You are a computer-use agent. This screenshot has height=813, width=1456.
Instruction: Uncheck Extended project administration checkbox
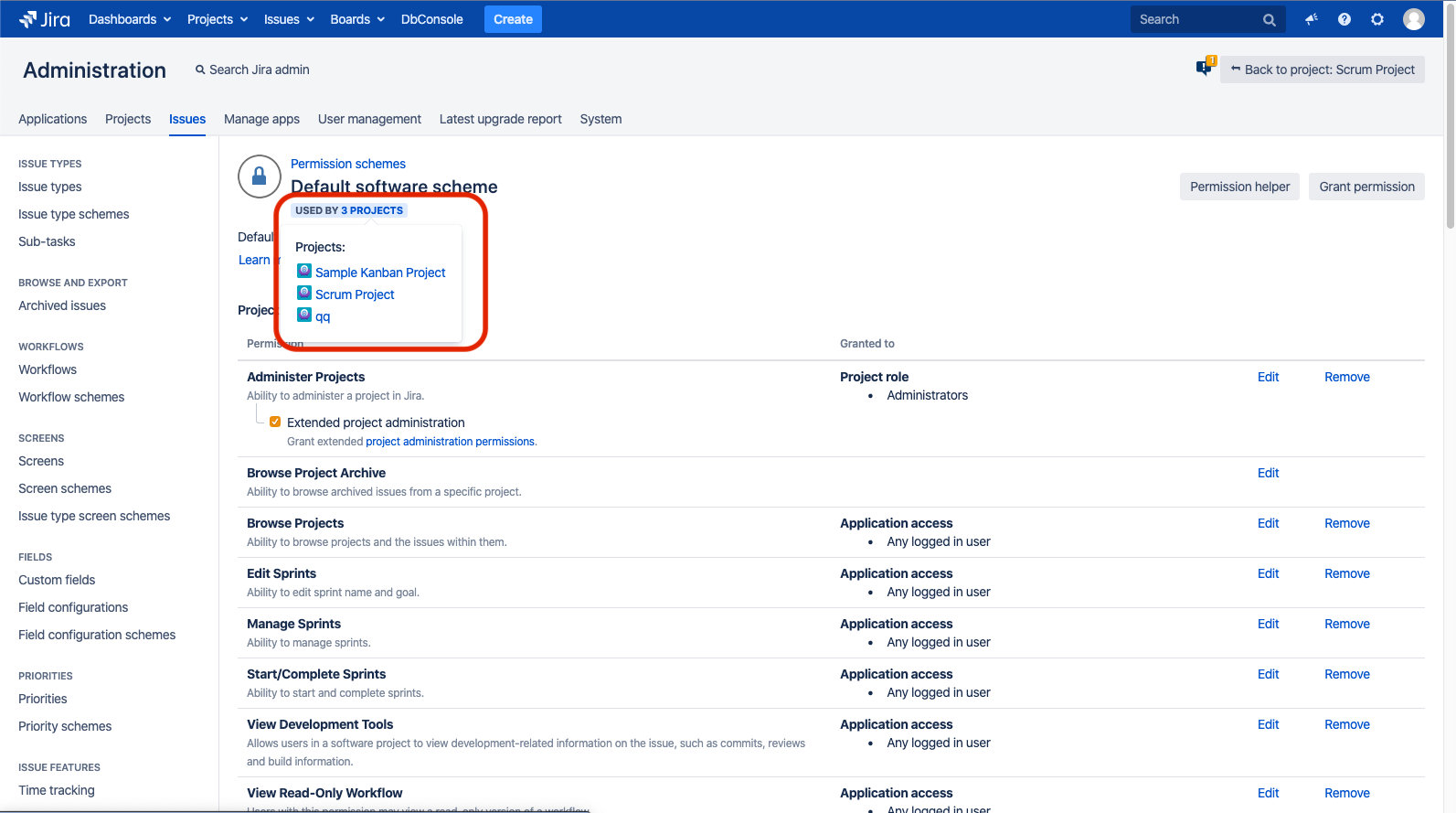(x=275, y=422)
